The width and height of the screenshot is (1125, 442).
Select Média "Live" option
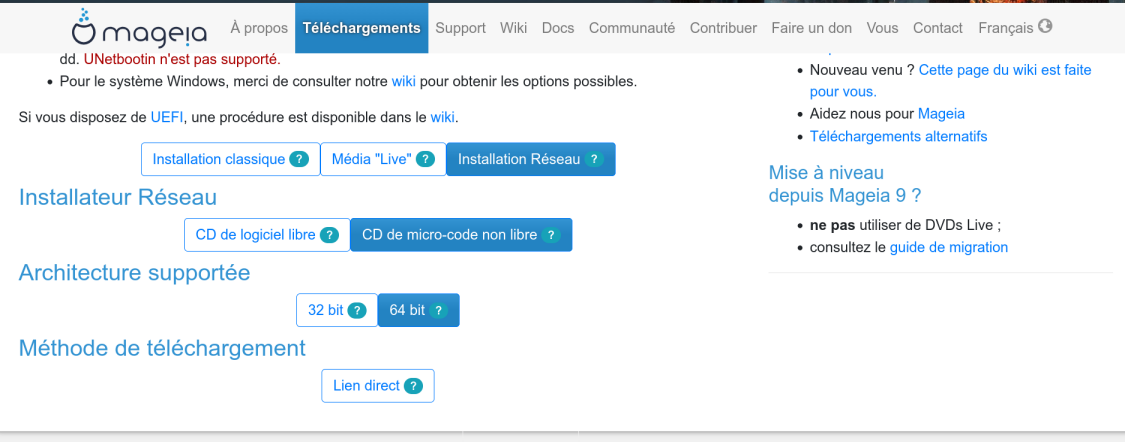pos(383,159)
